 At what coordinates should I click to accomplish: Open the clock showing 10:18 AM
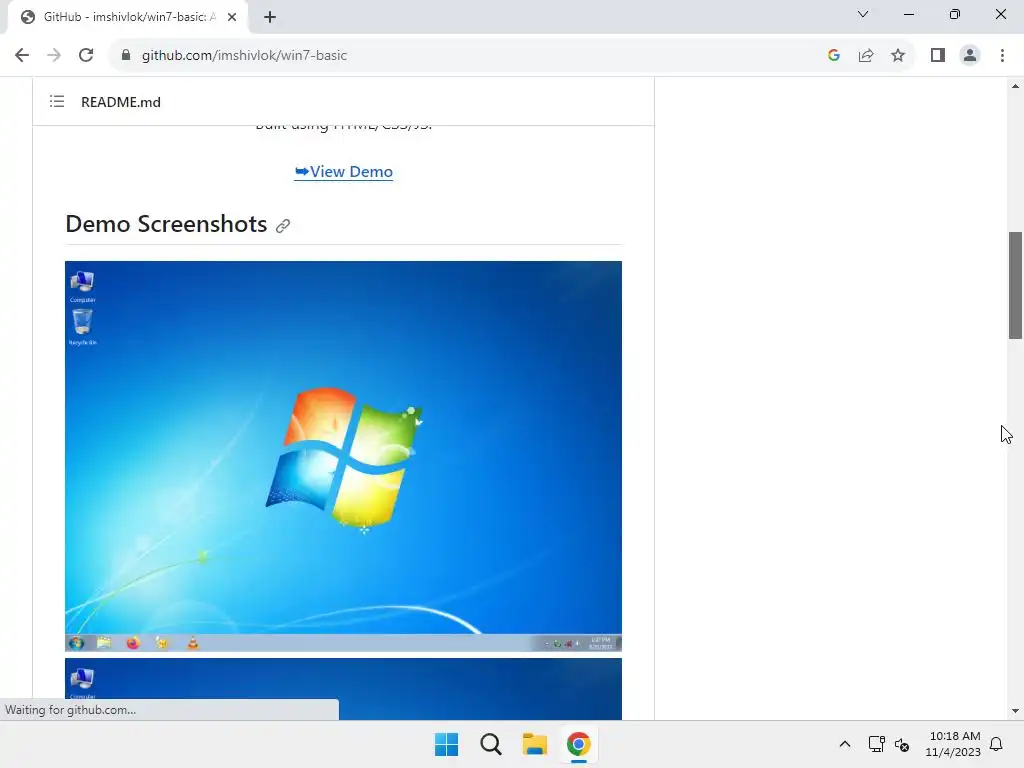click(953, 744)
